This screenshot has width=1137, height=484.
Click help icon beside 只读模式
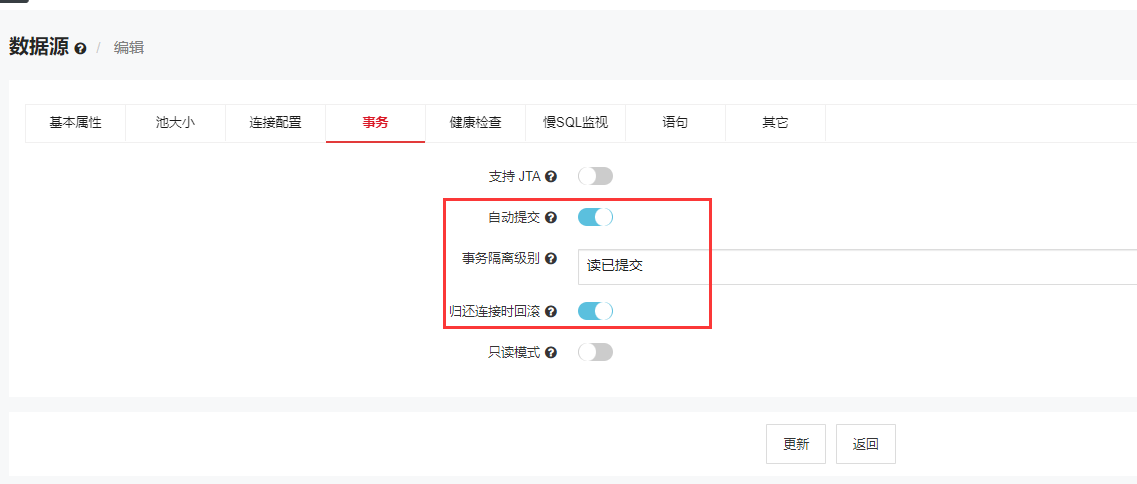click(x=551, y=353)
